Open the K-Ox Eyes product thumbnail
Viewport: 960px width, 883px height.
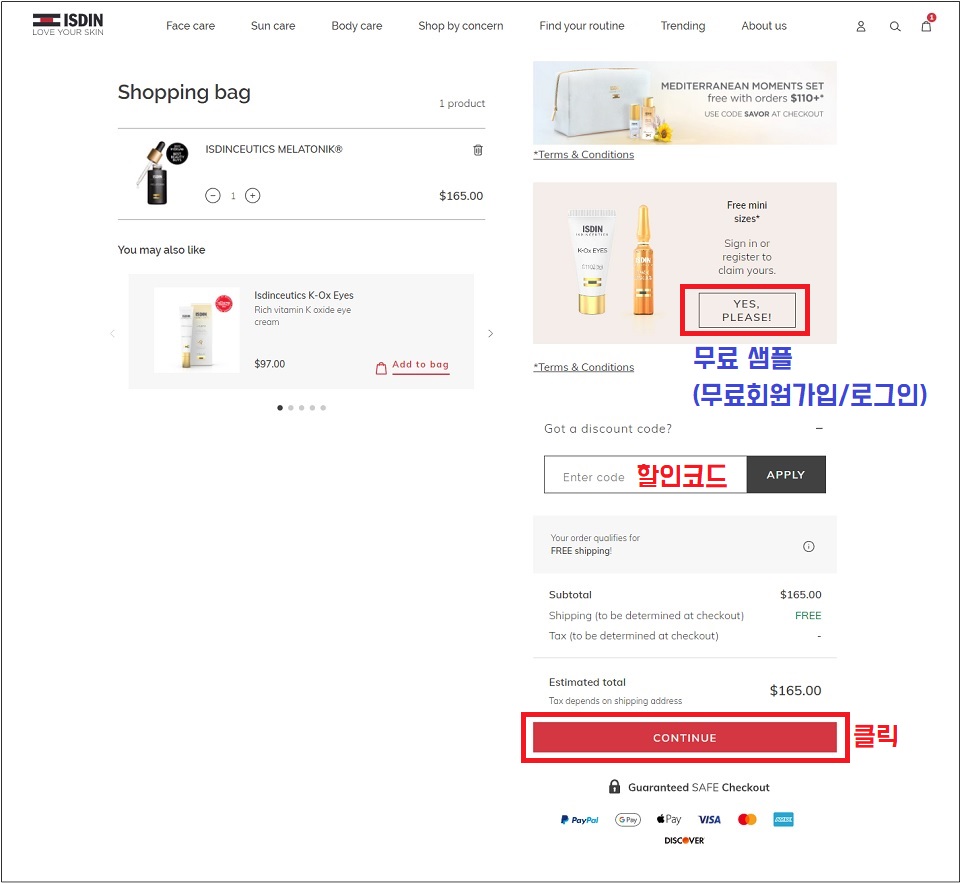click(197, 330)
